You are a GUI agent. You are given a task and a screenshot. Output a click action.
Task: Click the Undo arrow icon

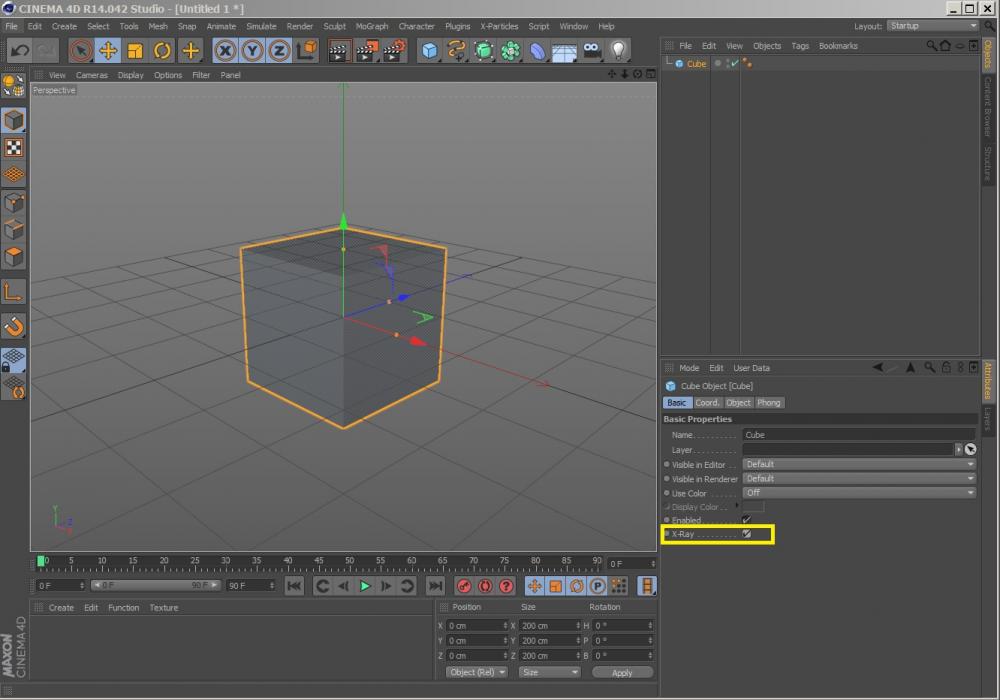[x=19, y=50]
